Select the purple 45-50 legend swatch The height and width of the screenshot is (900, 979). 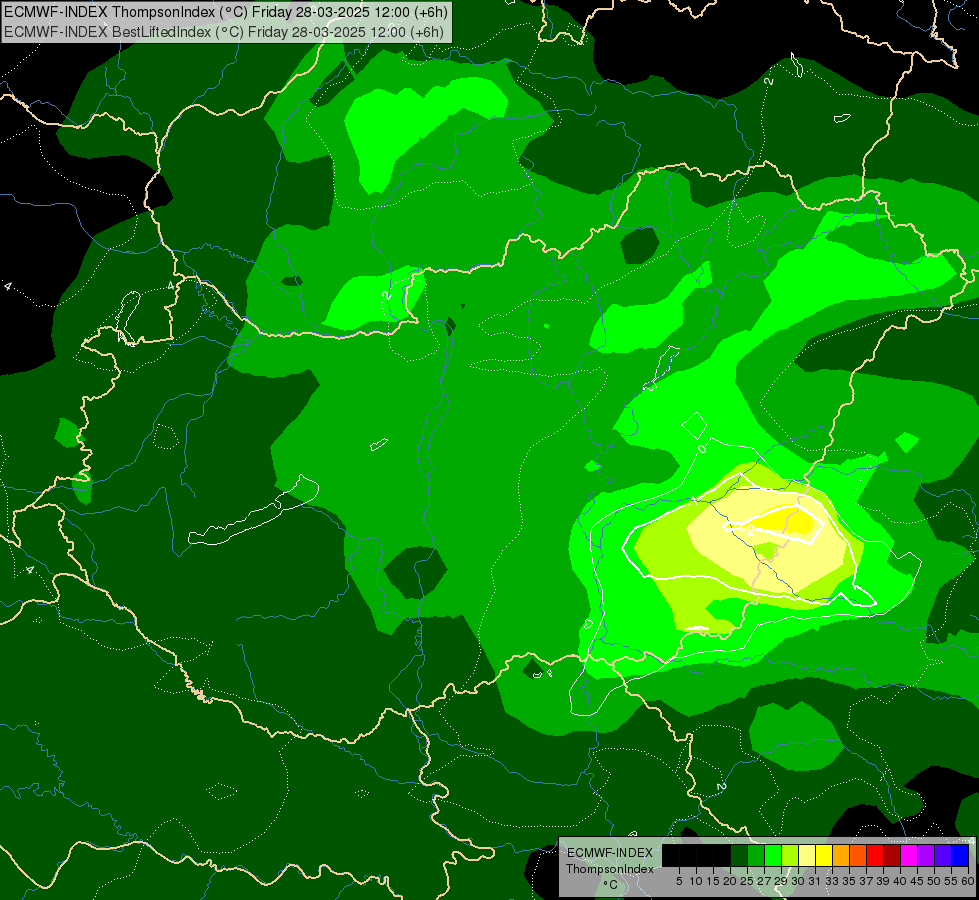(926, 855)
